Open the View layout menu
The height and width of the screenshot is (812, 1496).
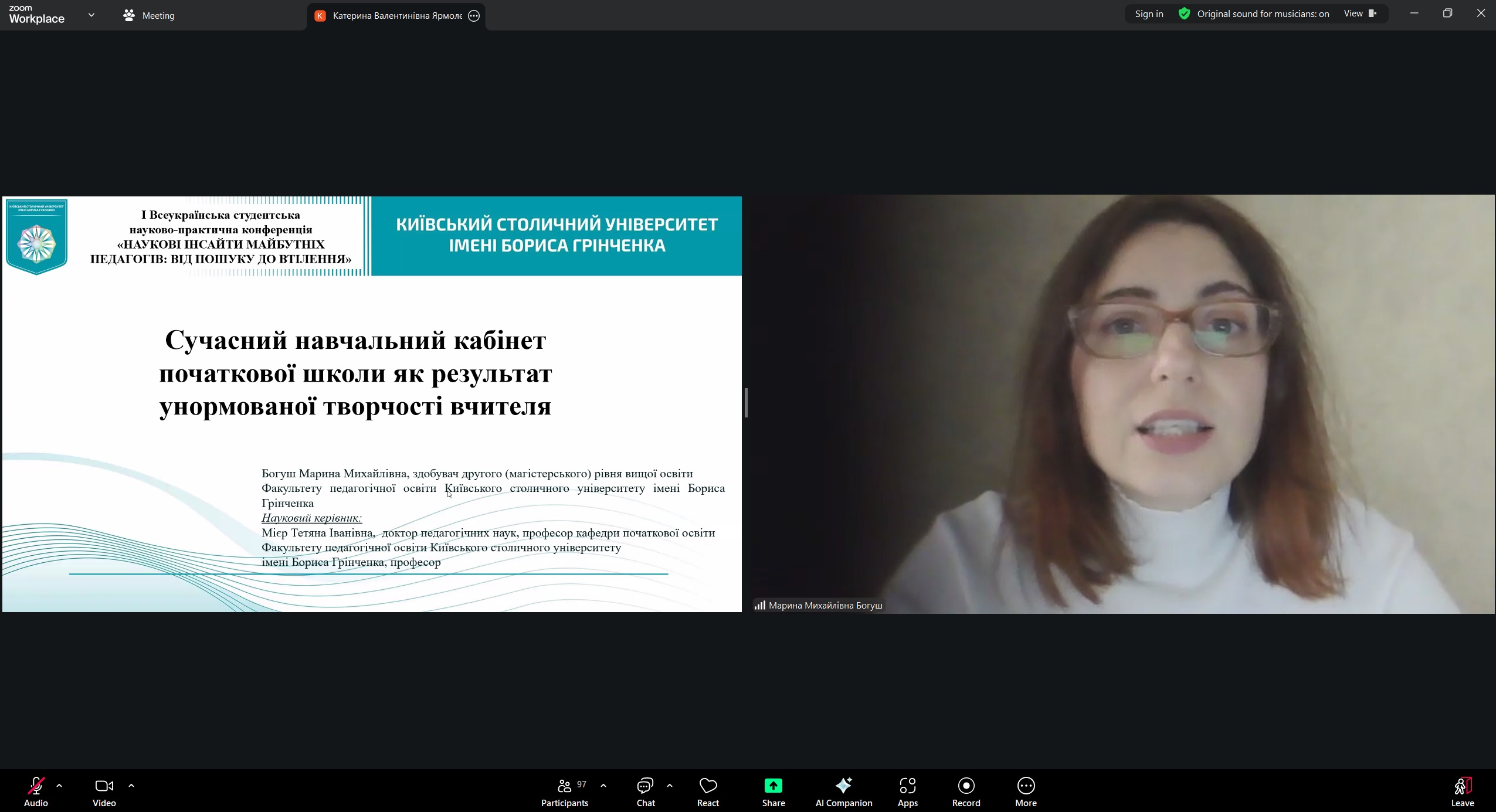[1359, 13]
